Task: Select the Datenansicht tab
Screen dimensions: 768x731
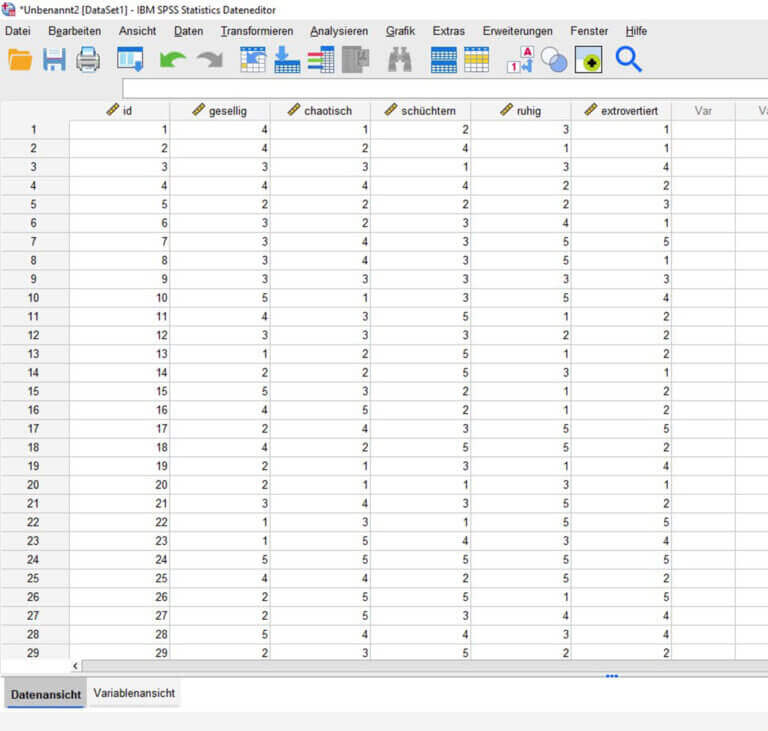Action: [x=46, y=694]
